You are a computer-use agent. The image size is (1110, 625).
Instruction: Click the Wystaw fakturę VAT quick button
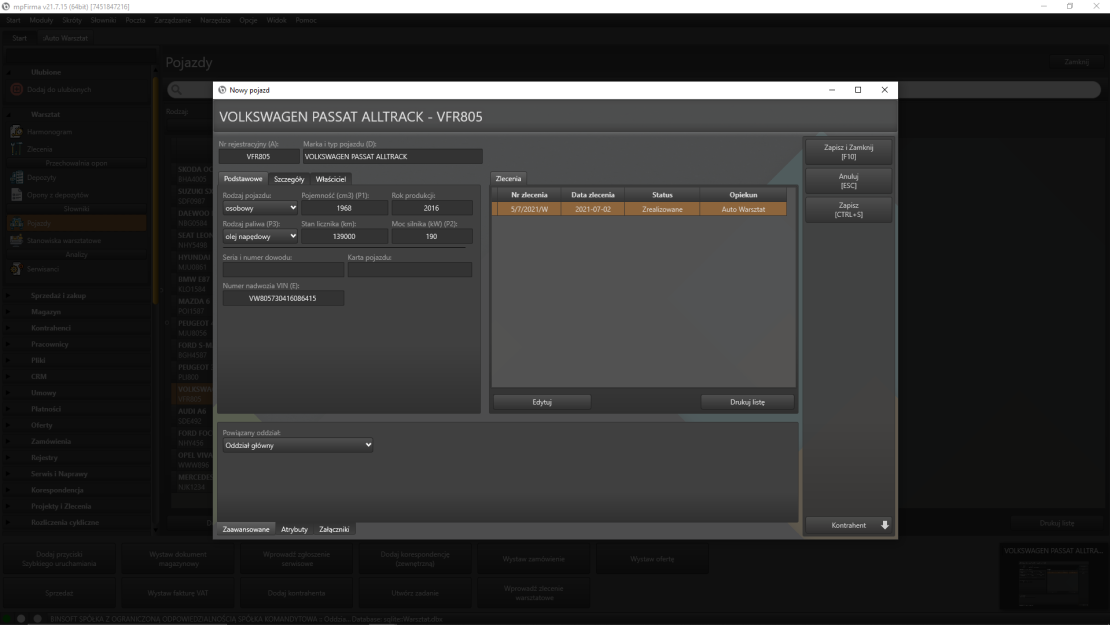click(x=178, y=593)
